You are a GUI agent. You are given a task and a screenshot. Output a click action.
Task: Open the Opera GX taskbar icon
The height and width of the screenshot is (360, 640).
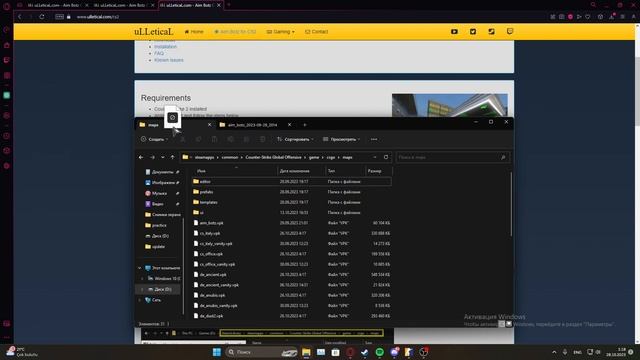[x=350, y=352]
